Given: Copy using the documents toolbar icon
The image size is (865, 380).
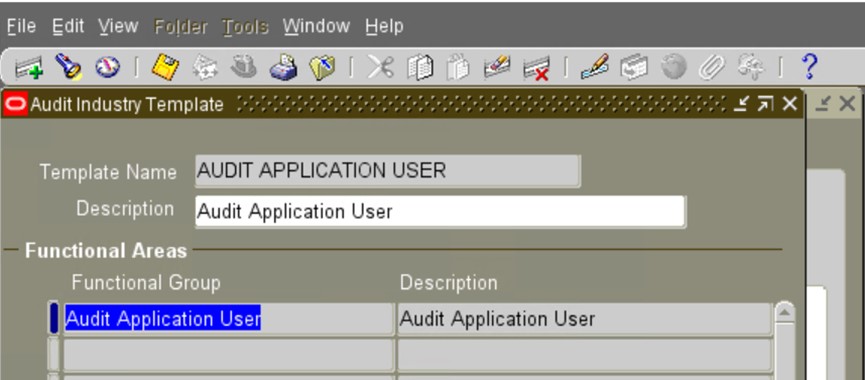Looking at the screenshot, I should click(420, 68).
